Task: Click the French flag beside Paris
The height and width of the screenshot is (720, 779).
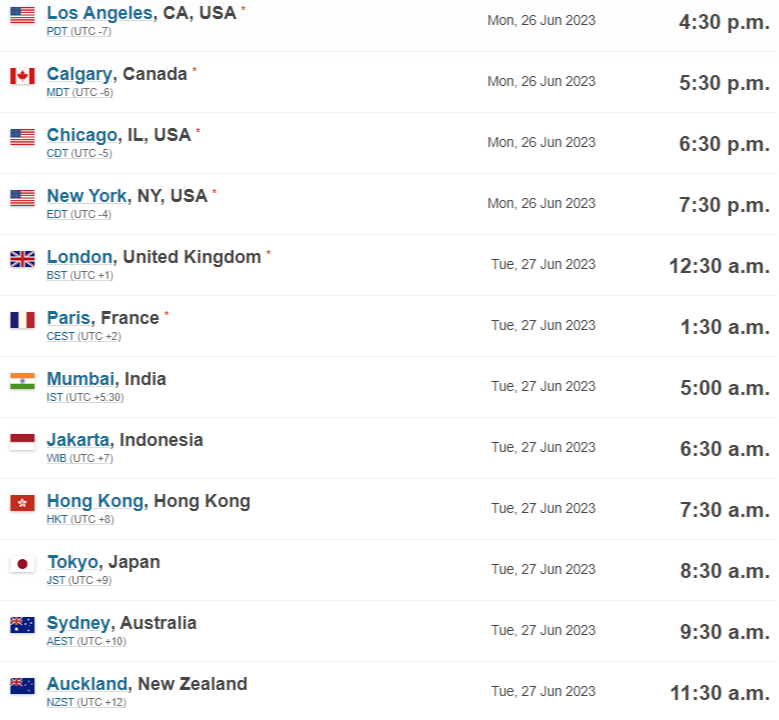Action: point(22,320)
